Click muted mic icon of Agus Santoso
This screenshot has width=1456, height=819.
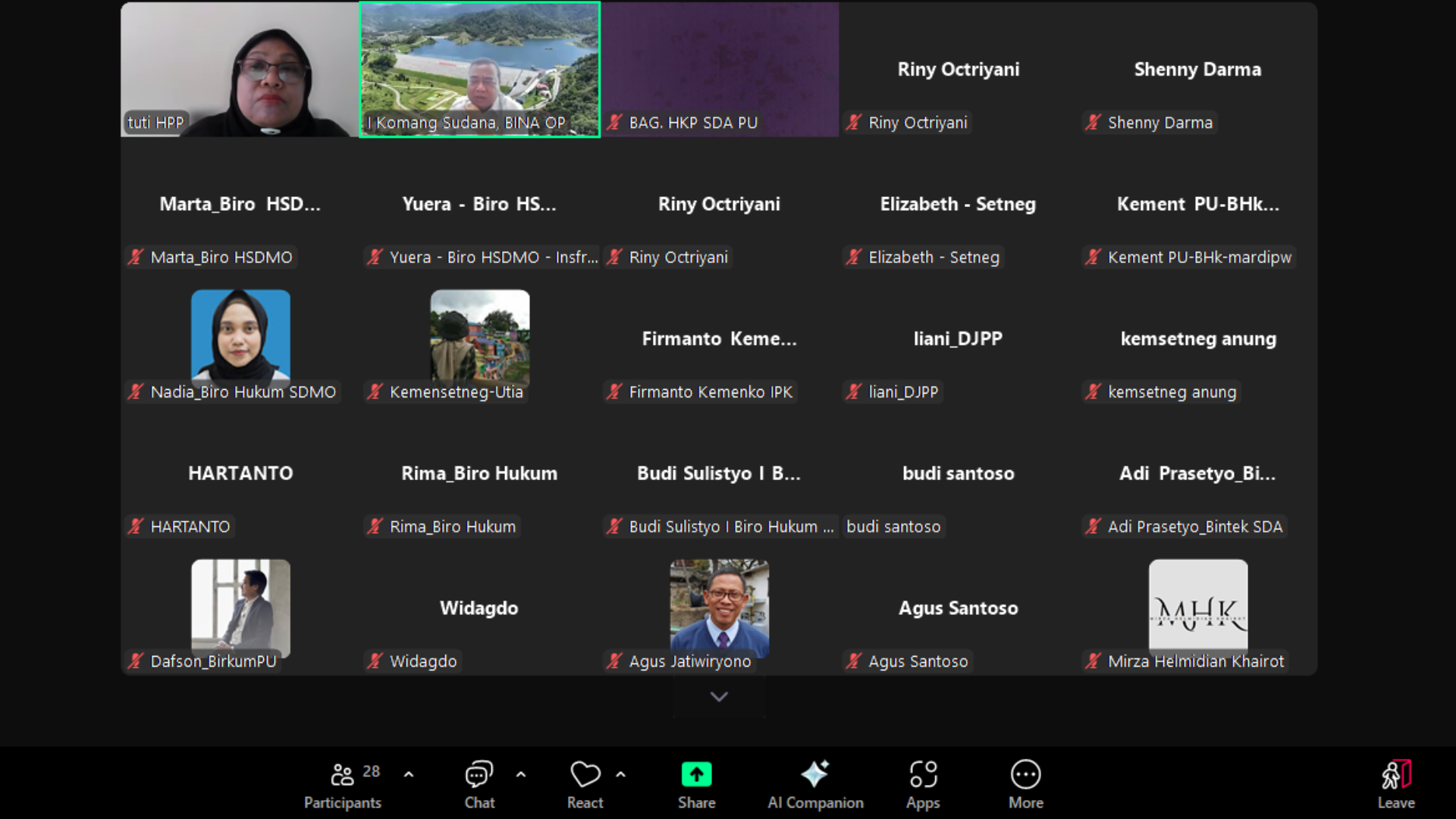click(x=854, y=661)
